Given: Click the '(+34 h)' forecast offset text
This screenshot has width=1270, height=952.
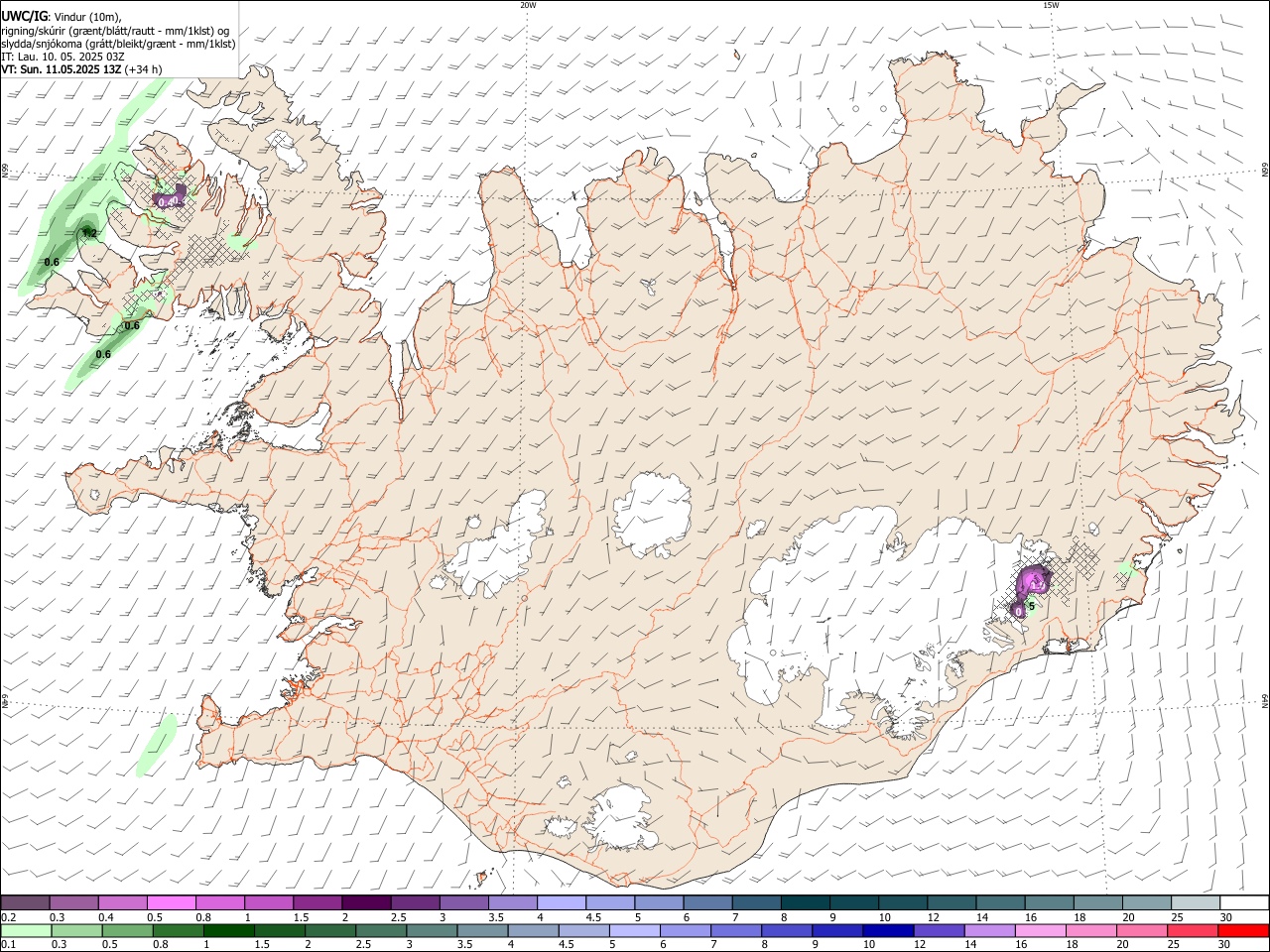Looking at the screenshot, I should [144, 69].
